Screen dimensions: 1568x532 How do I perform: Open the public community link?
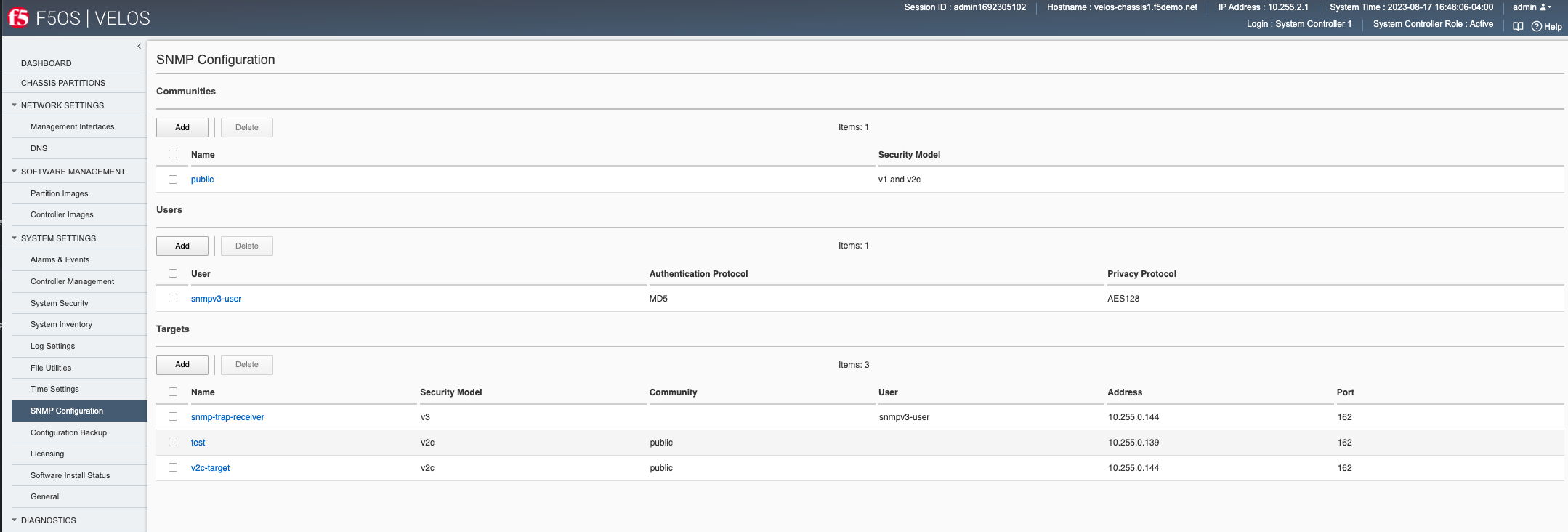(203, 180)
